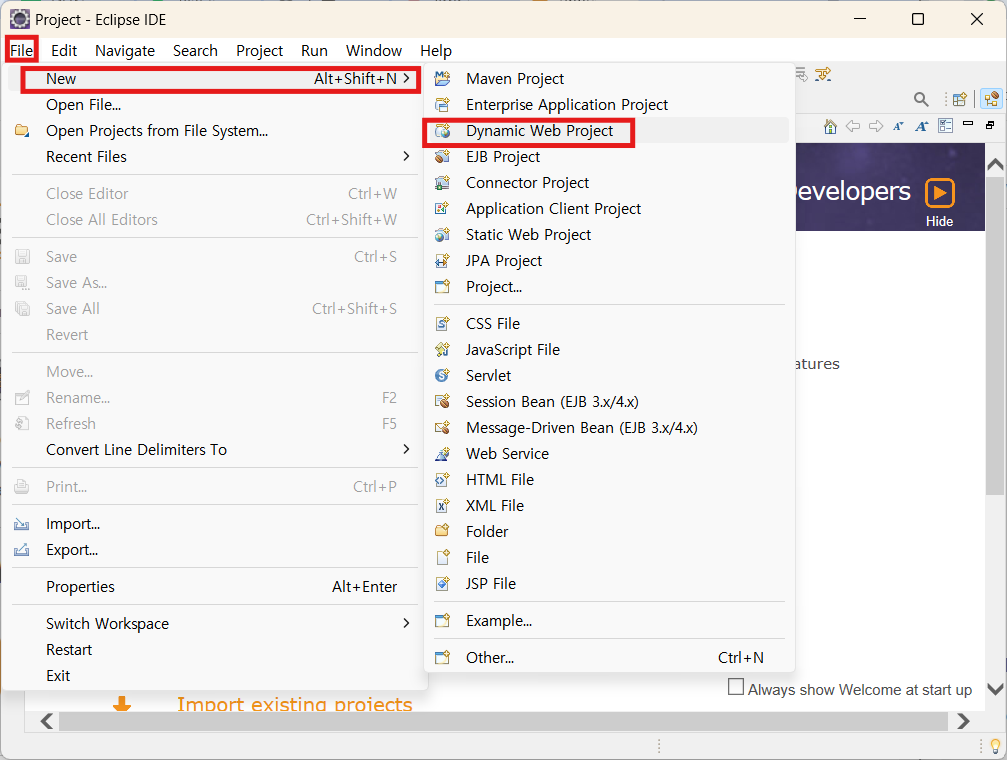Open the Project menu

259,51
